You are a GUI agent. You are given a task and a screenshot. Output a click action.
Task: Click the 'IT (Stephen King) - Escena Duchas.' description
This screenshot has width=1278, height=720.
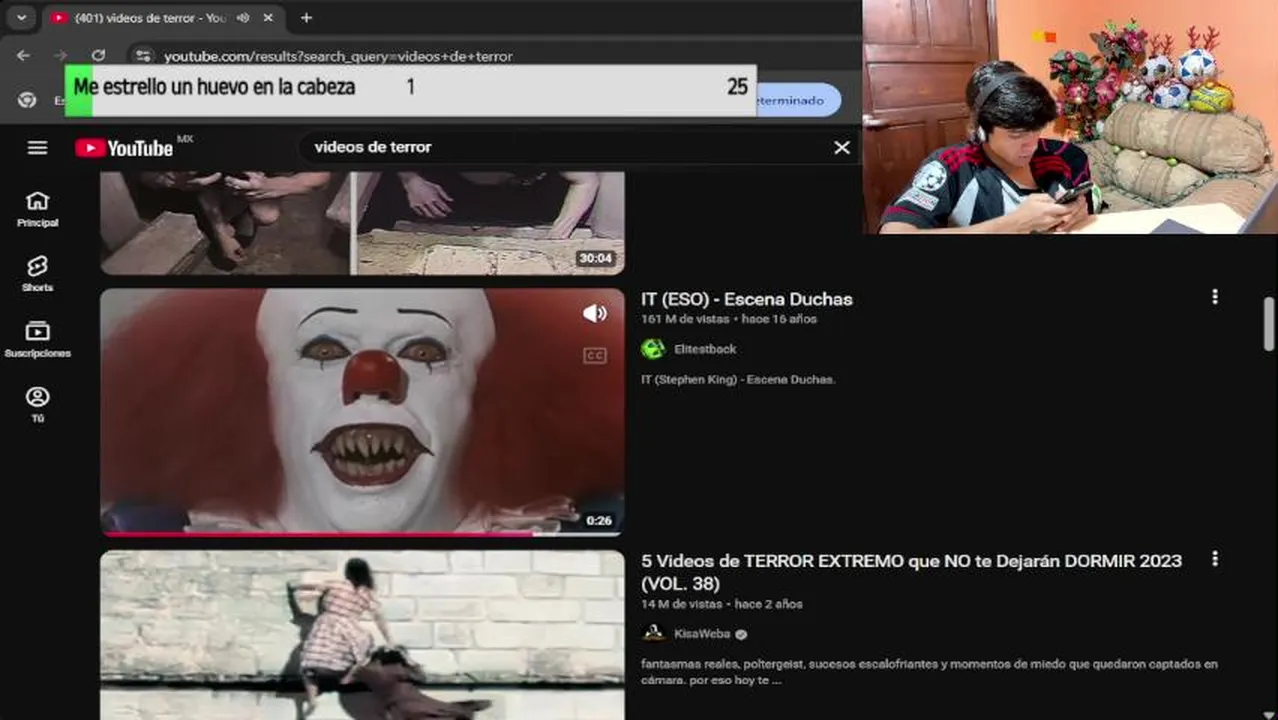tap(738, 379)
